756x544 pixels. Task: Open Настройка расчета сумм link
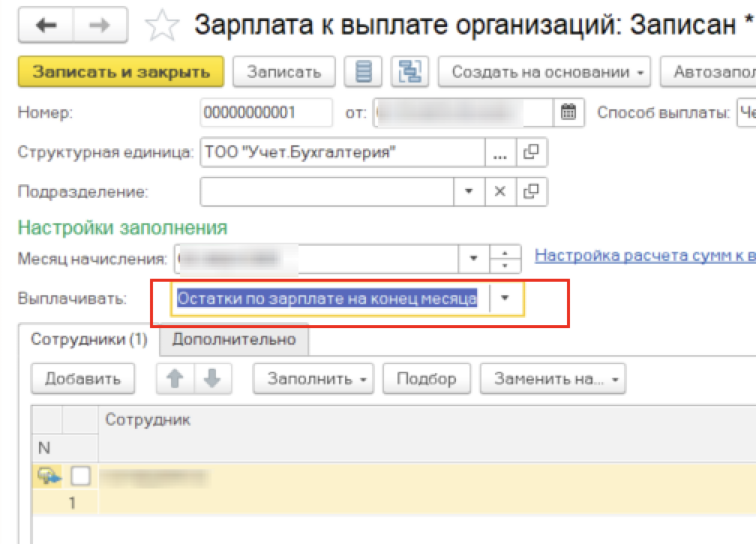[644, 256]
